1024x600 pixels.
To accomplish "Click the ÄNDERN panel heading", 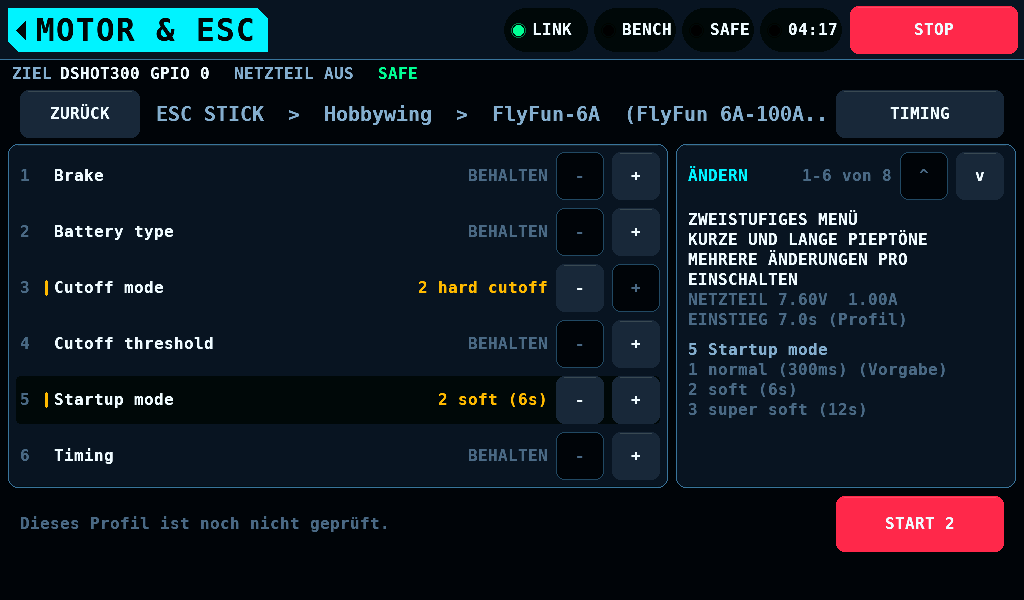I will [x=718, y=175].
